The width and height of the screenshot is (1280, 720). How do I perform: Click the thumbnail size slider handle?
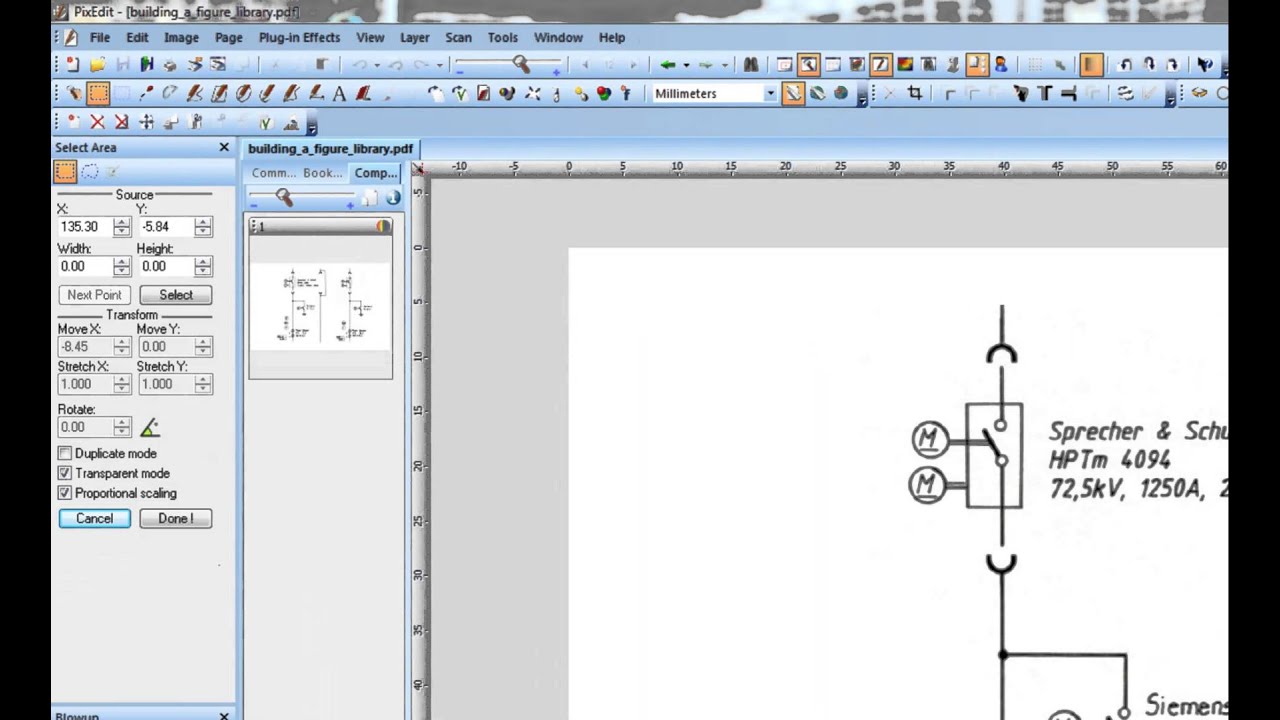[x=284, y=198]
